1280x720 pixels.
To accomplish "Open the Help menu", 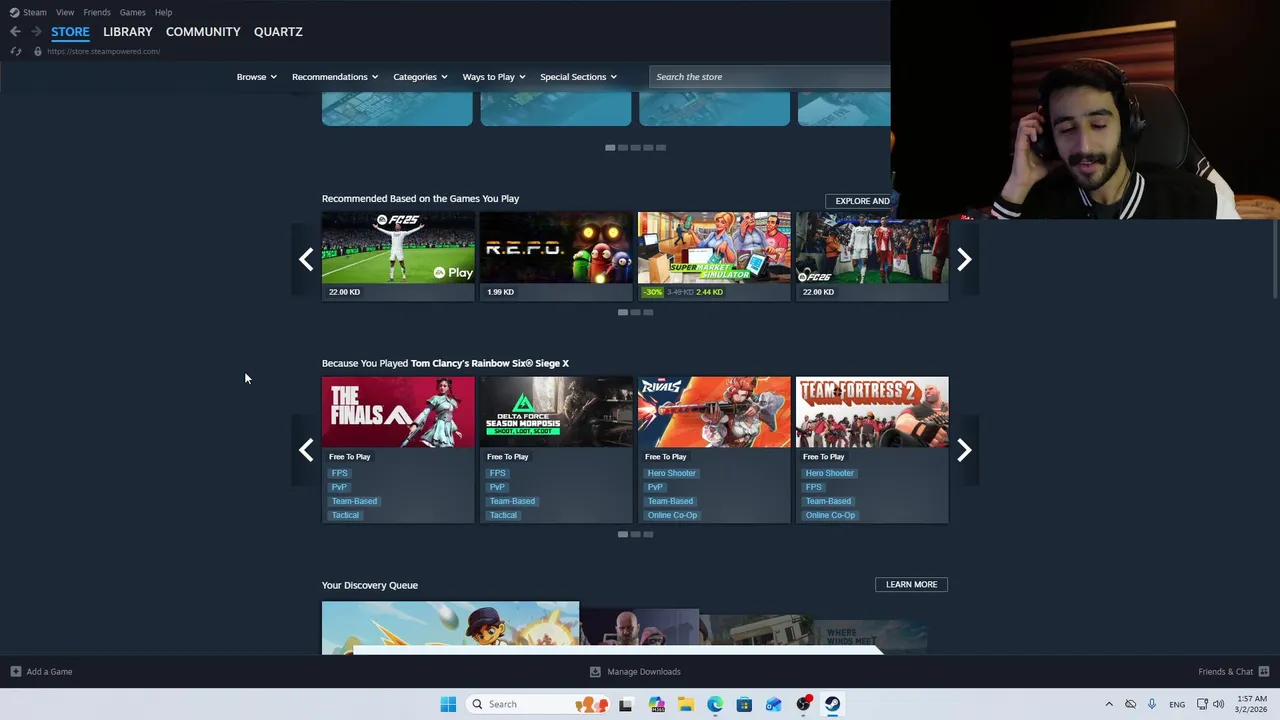I will point(164,12).
